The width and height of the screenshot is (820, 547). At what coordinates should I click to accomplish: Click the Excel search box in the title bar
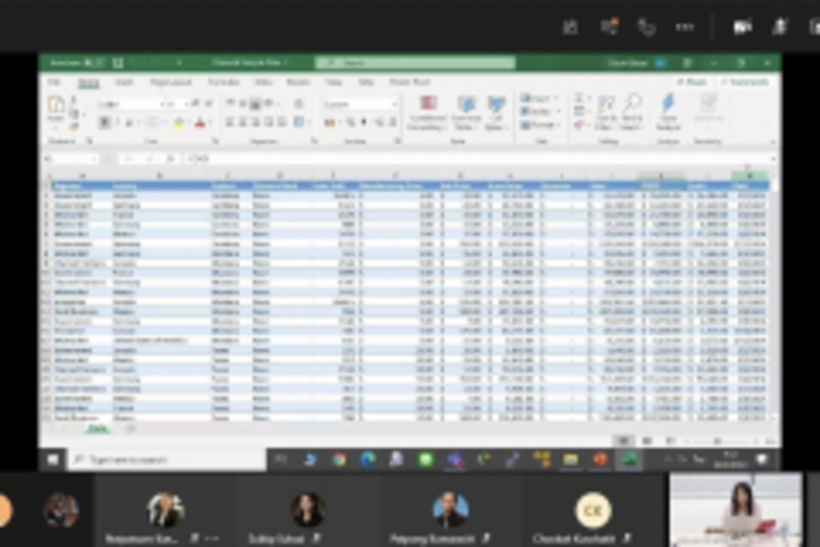[x=415, y=63]
